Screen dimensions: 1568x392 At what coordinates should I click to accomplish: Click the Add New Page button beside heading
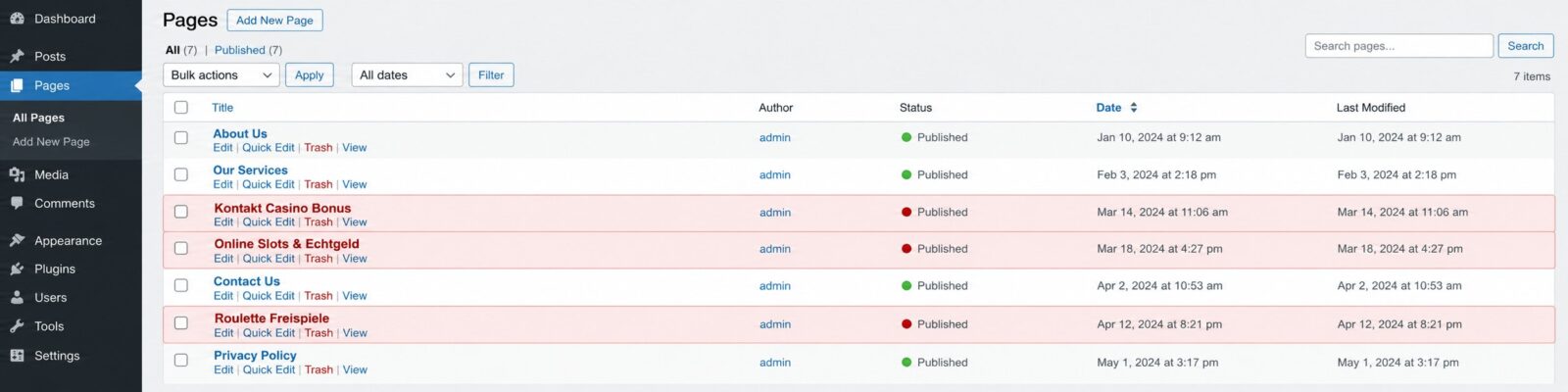[274, 20]
